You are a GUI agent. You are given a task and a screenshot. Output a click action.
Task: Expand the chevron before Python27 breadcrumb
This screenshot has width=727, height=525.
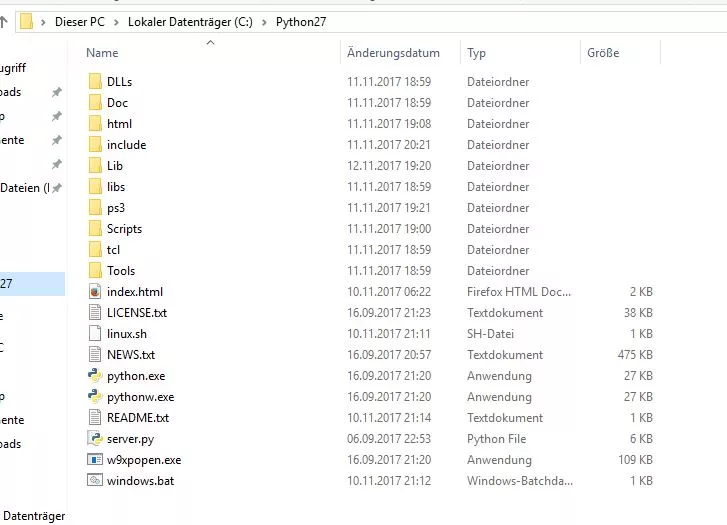pyautogui.click(x=264, y=21)
